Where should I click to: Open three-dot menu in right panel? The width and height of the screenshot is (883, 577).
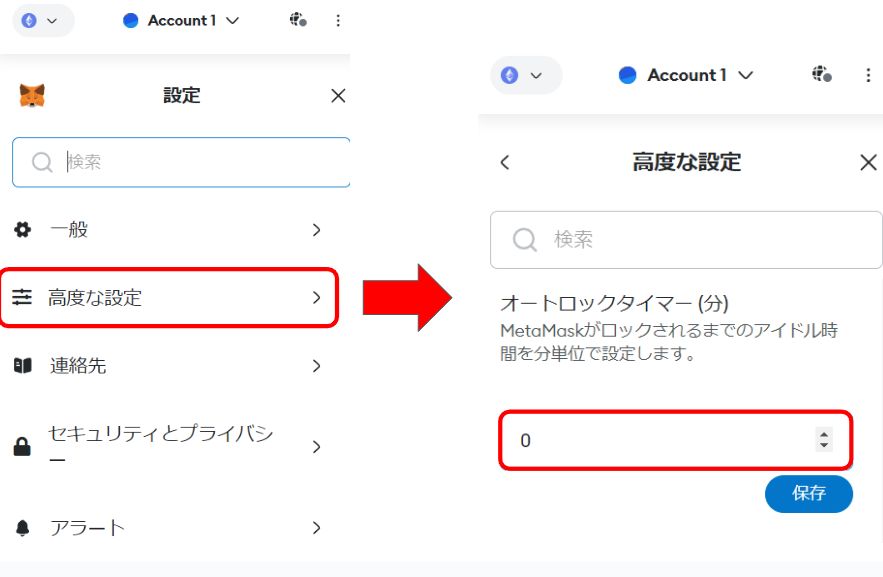pos(868,75)
